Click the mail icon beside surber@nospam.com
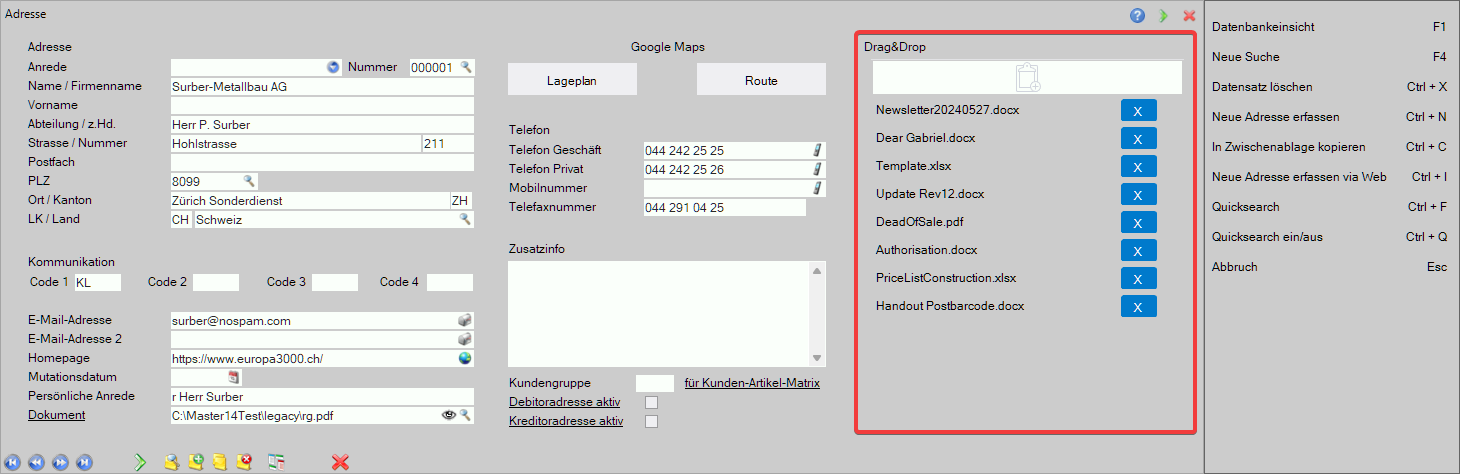The height and width of the screenshot is (474, 1460). coord(465,321)
